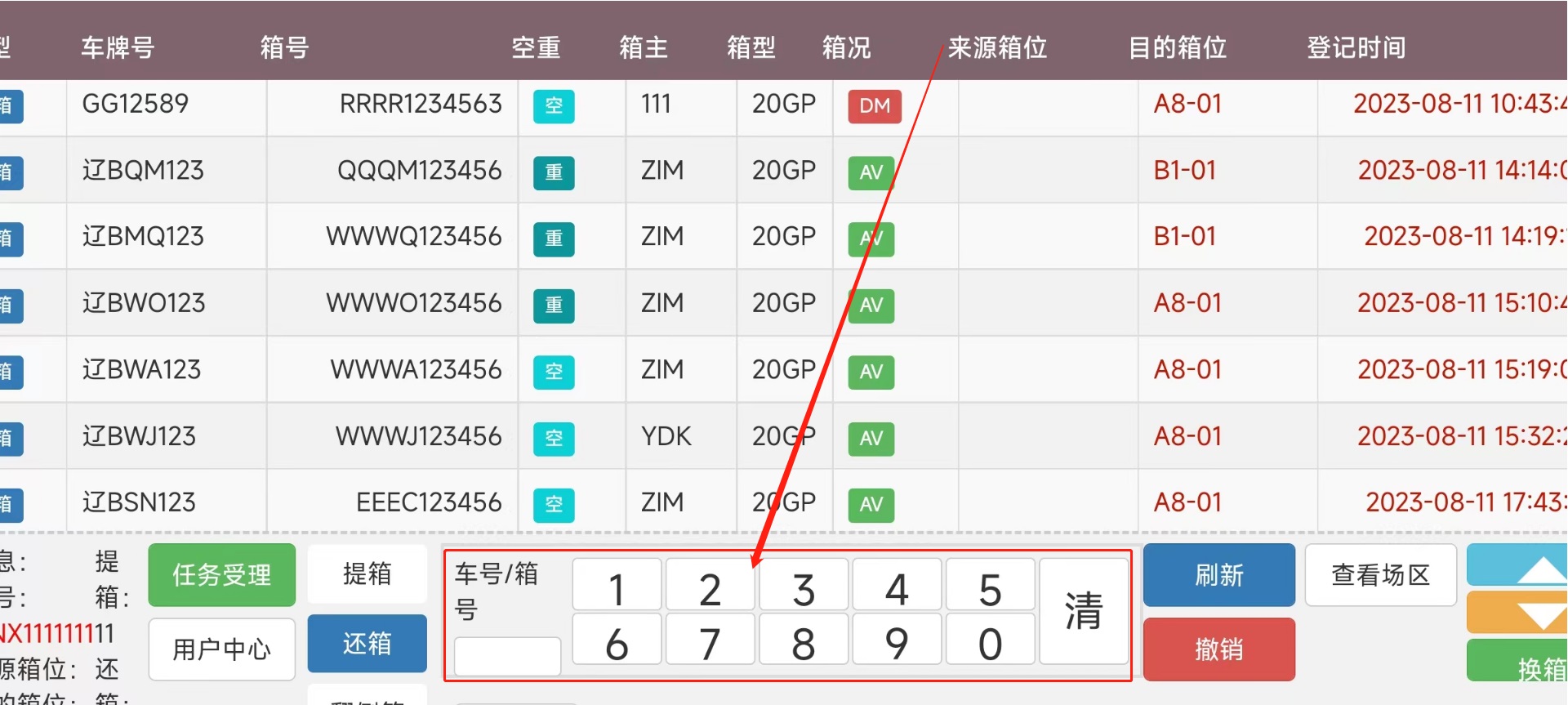Sort by 登记时间 column header
The width and height of the screenshot is (1568, 705).
pos(1356,48)
